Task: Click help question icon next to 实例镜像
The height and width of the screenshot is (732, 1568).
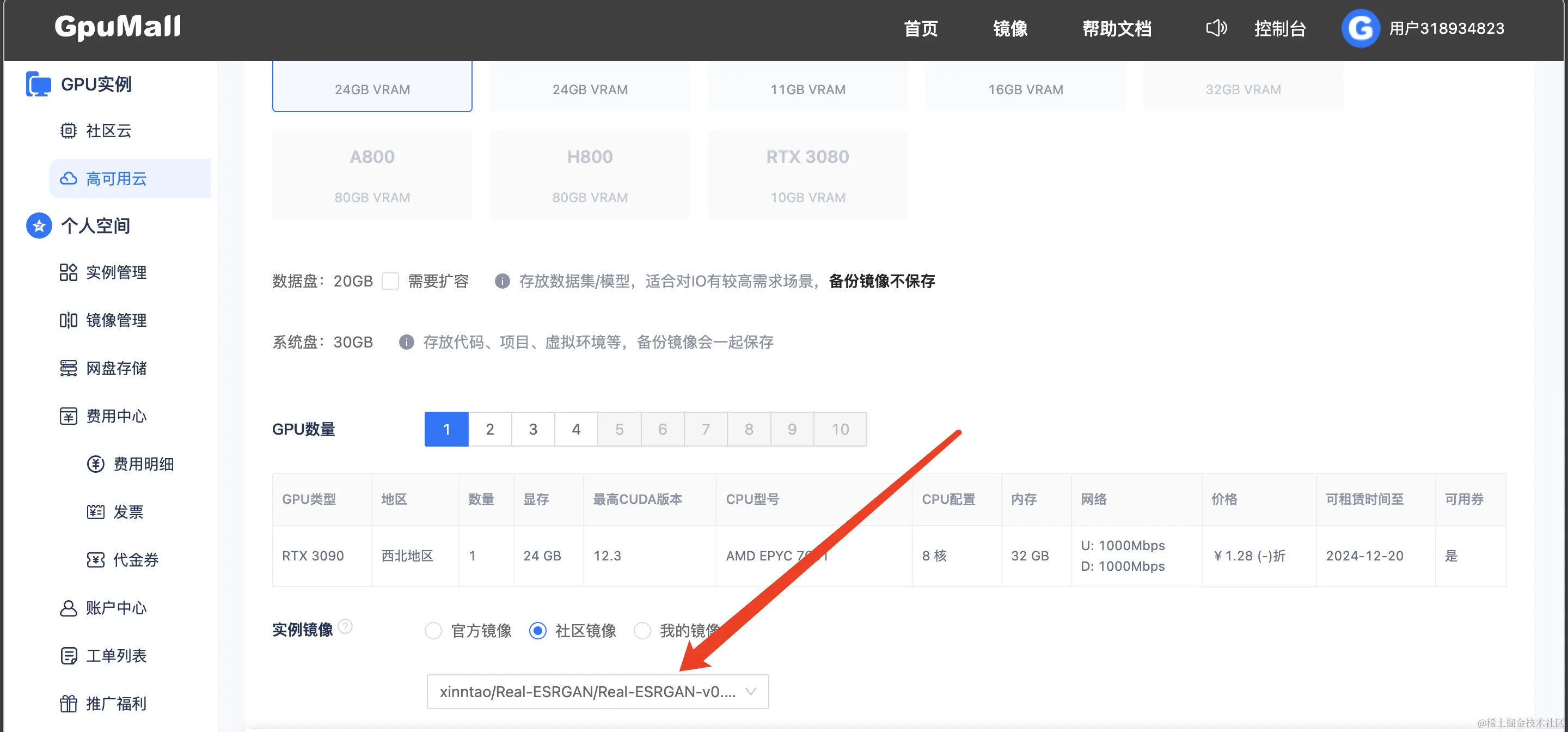Action: (345, 626)
